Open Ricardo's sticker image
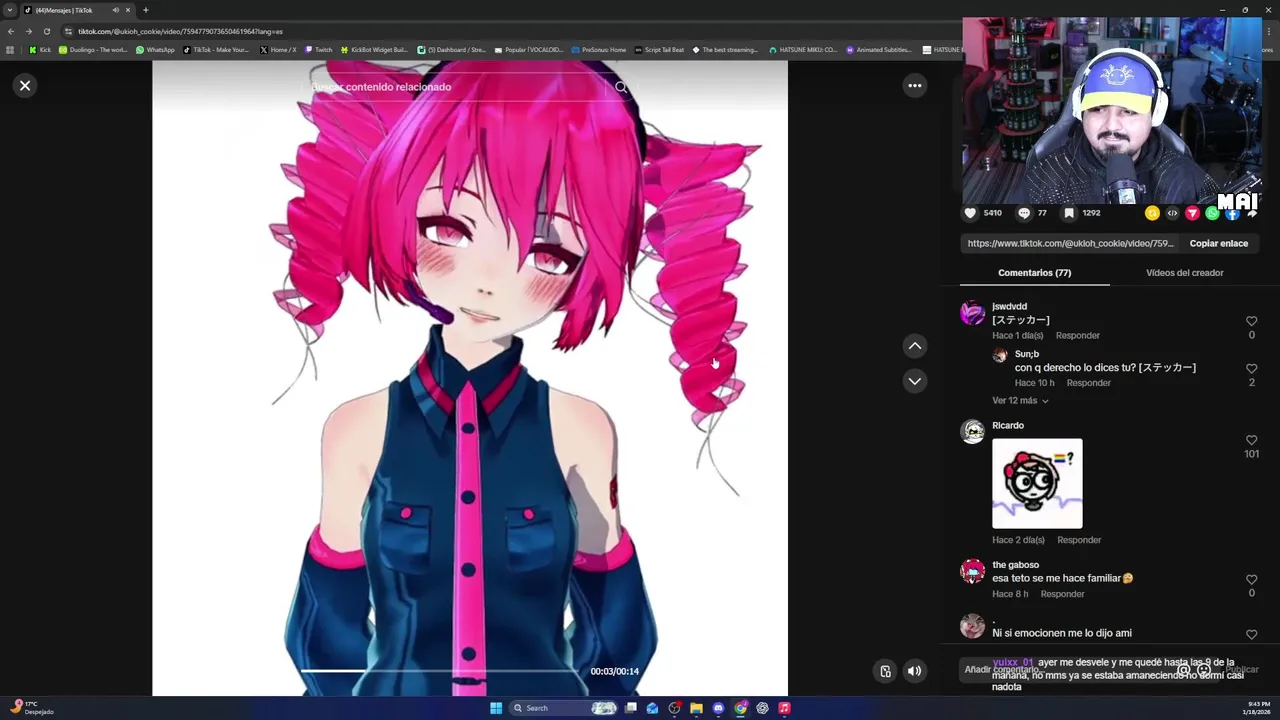Image resolution: width=1280 pixels, height=720 pixels. pos(1037,483)
